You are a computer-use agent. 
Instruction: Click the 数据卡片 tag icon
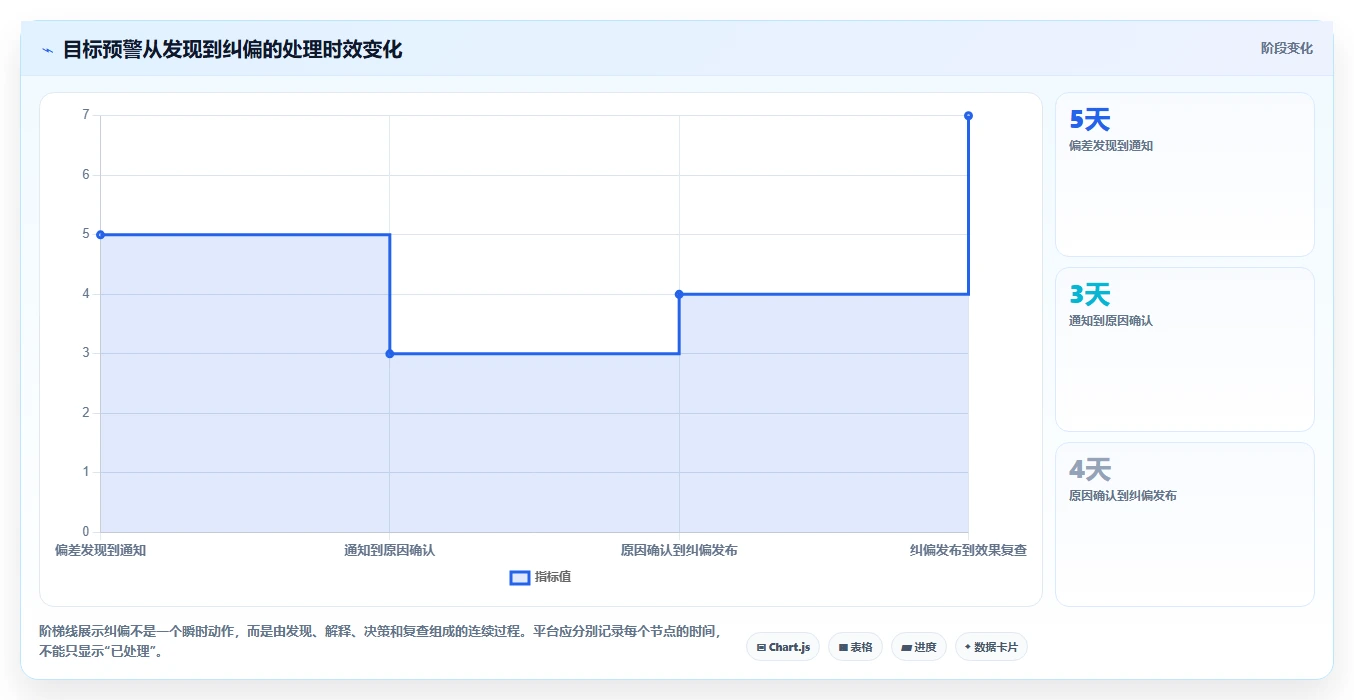click(968, 647)
